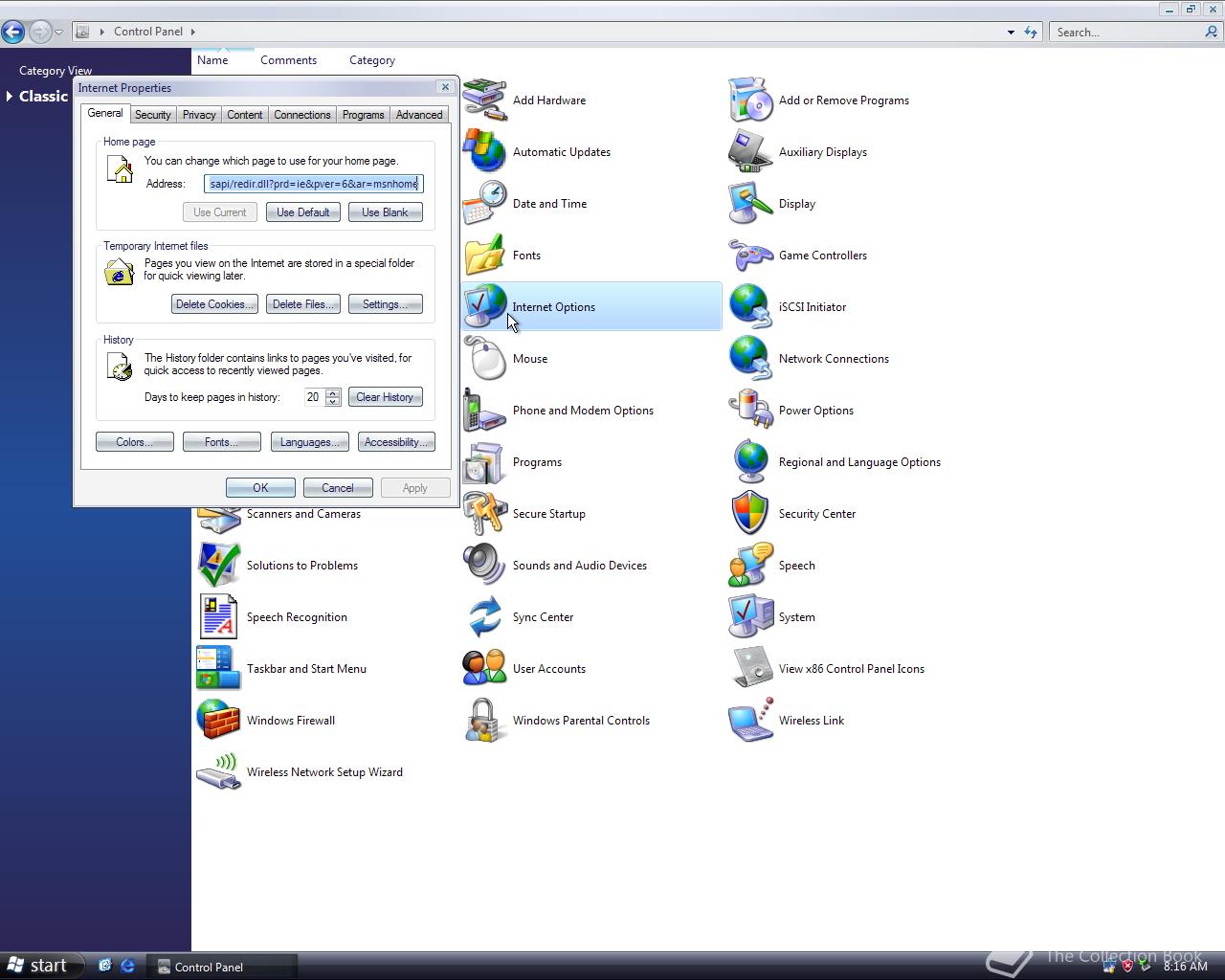1225x980 pixels.
Task: Click the home page Address field
Action: (x=313, y=184)
